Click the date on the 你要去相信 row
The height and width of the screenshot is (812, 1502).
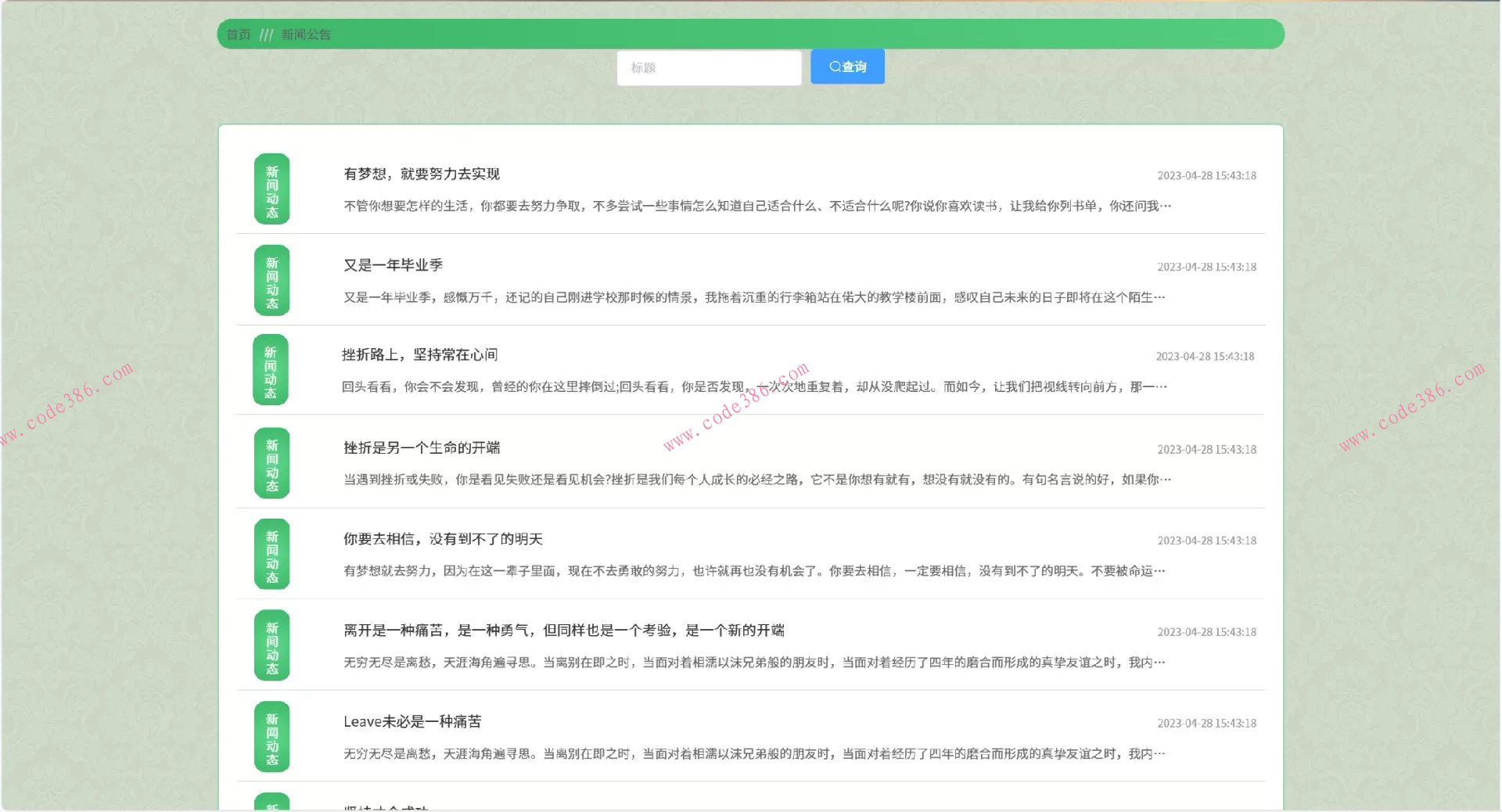pyautogui.click(x=1207, y=541)
